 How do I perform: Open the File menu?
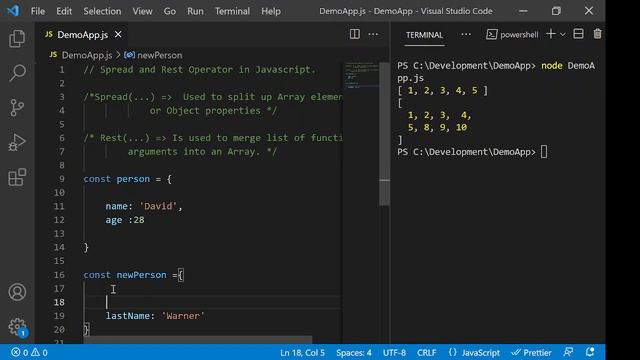click(x=38, y=11)
